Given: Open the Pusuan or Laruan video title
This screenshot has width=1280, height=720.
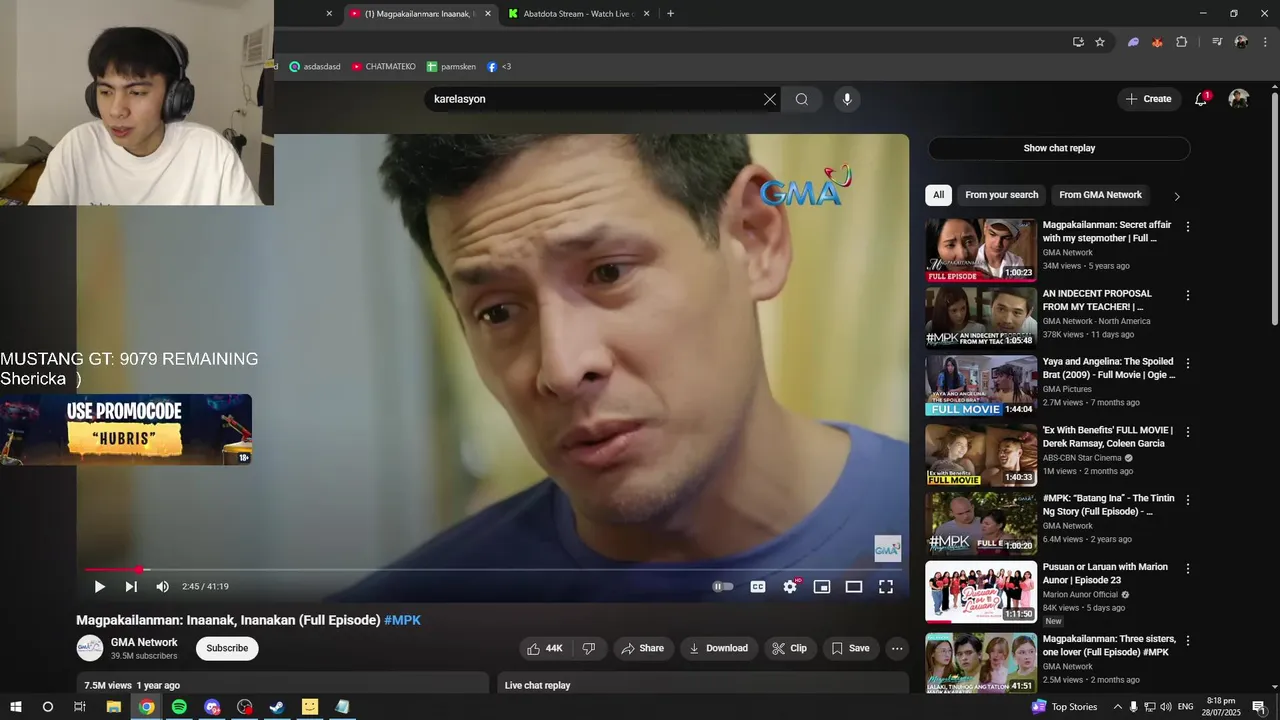Looking at the screenshot, I should [1105, 573].
